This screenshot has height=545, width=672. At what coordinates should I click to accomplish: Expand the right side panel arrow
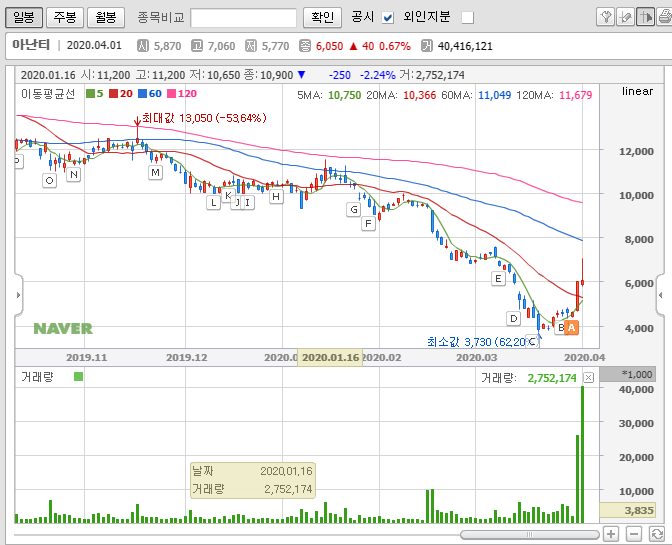click(660, 295)
